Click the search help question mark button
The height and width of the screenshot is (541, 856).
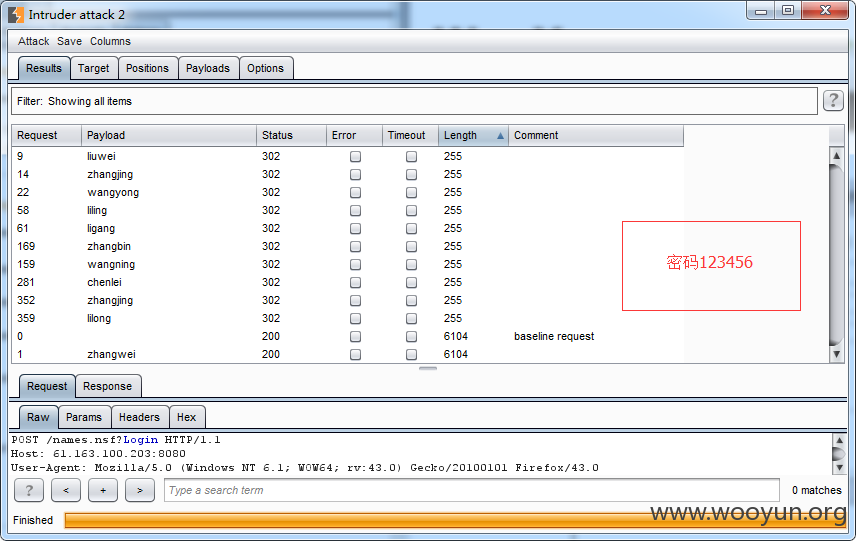(x=29, y=490)
